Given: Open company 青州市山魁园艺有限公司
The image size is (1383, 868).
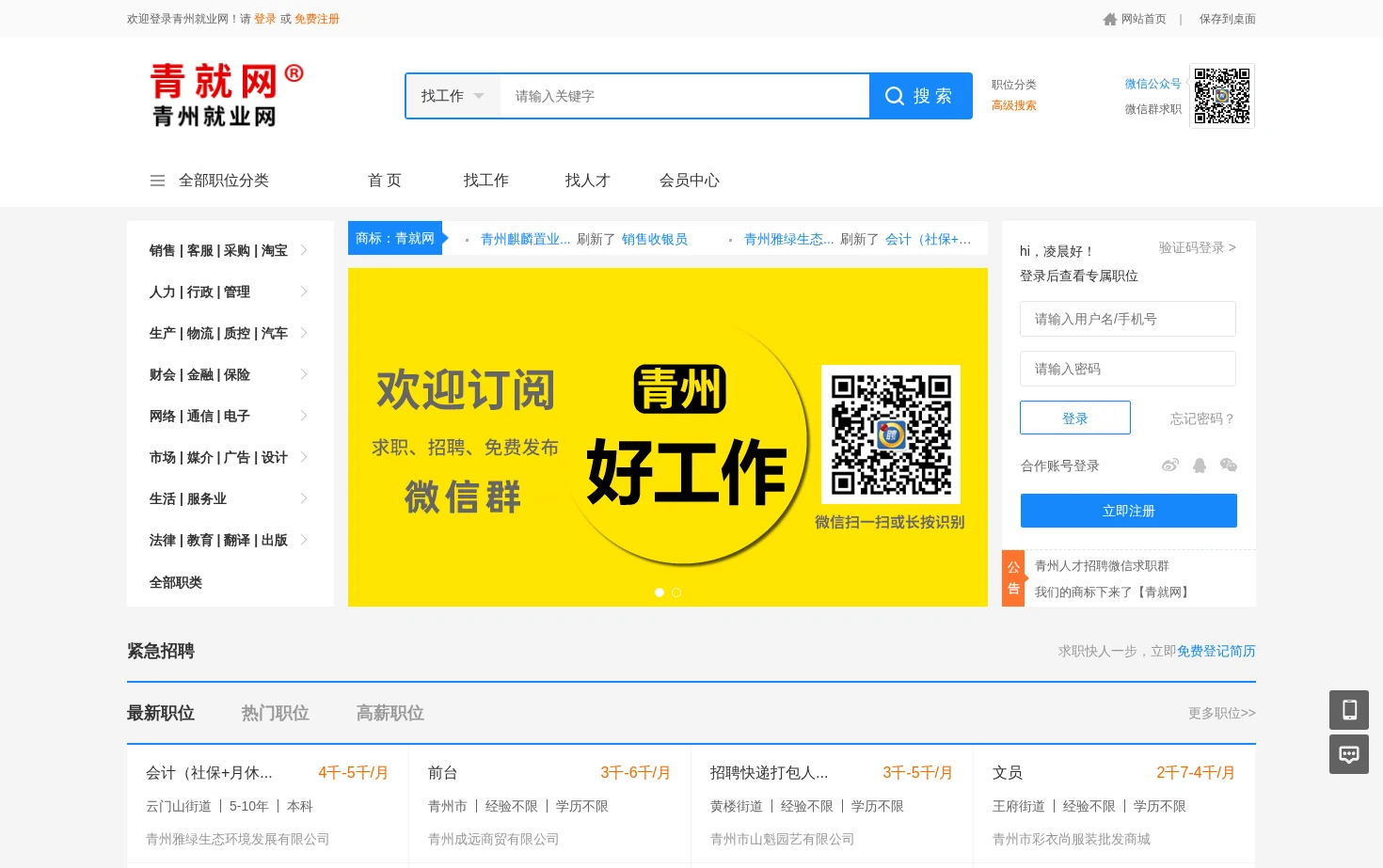Looking at the screenshot, I should pos(783,839).
